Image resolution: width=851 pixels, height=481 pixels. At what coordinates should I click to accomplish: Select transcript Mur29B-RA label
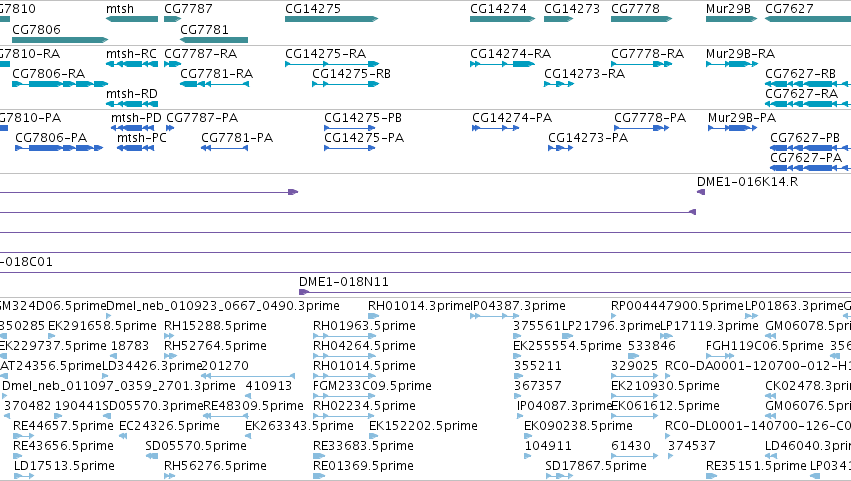click(x=740, y=54)
